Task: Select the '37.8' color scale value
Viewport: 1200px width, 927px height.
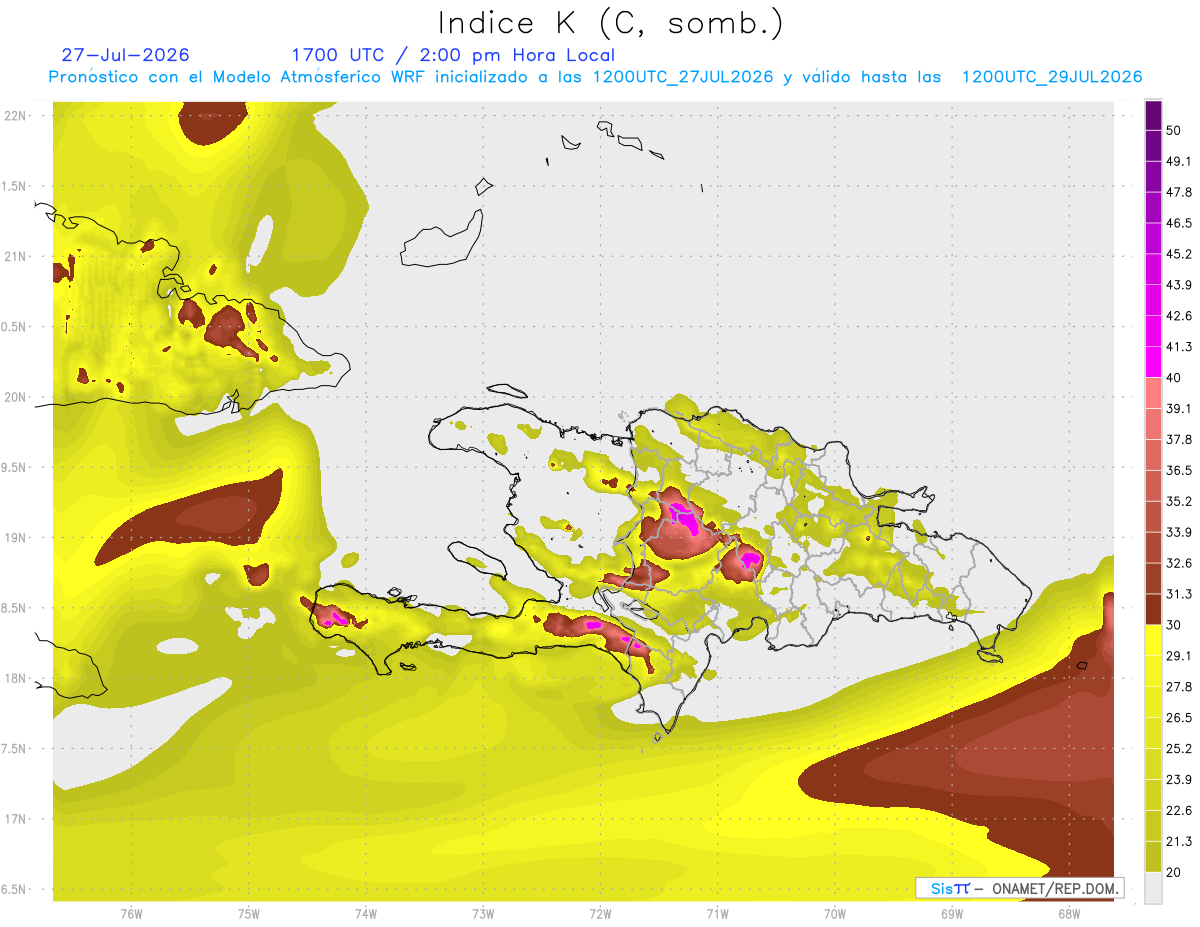Action: pos(1179,439)
